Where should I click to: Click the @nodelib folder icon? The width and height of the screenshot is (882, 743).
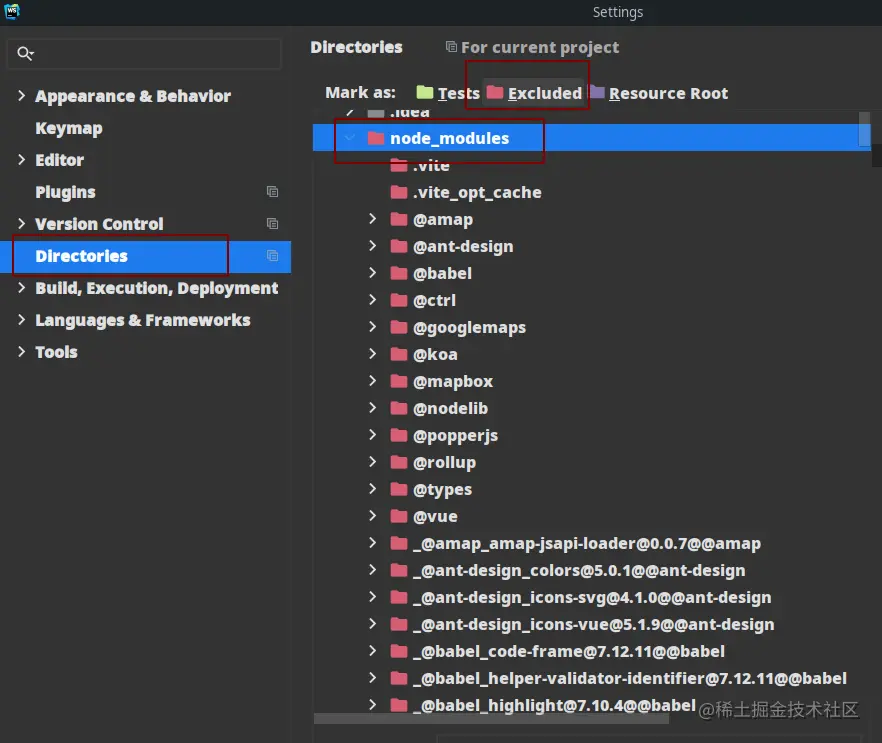(x=399, y=408)
